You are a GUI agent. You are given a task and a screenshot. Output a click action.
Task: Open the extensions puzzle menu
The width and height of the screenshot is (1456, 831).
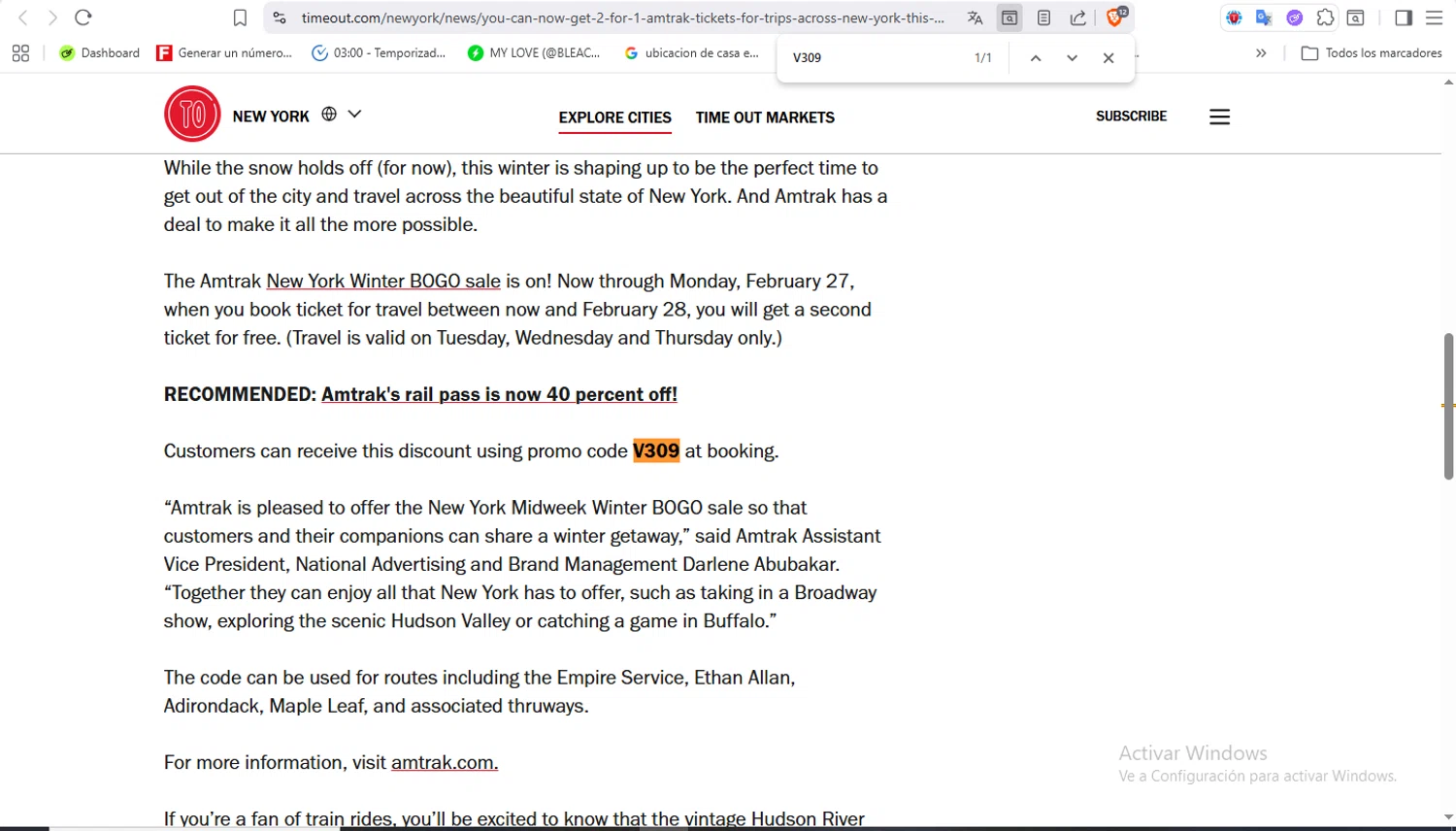click(x=1325, y=17)
